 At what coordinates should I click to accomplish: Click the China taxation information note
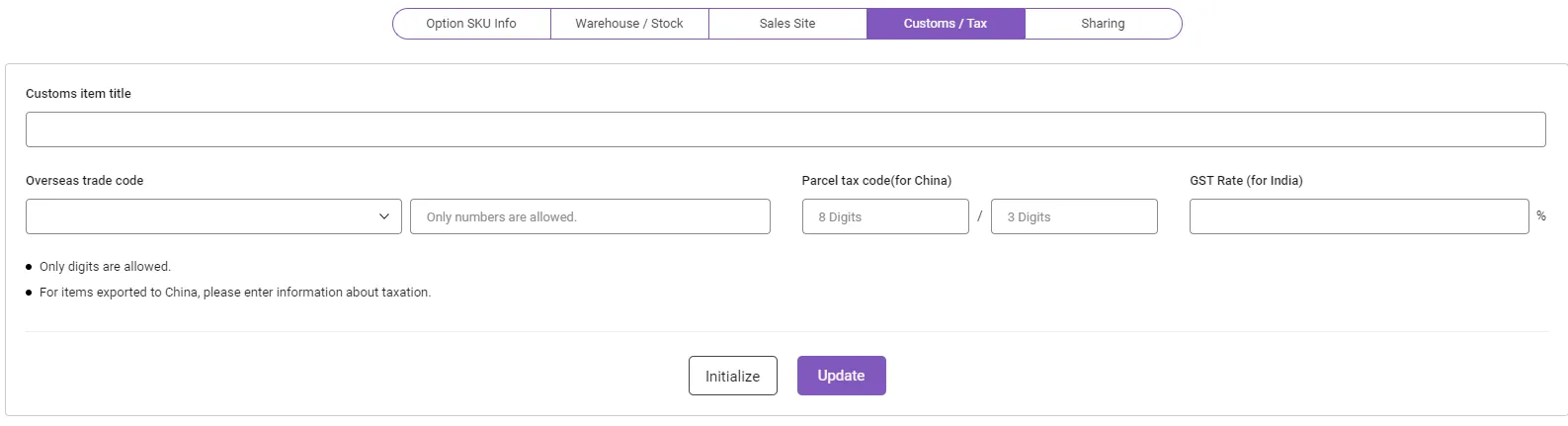(x=235, y=293)
